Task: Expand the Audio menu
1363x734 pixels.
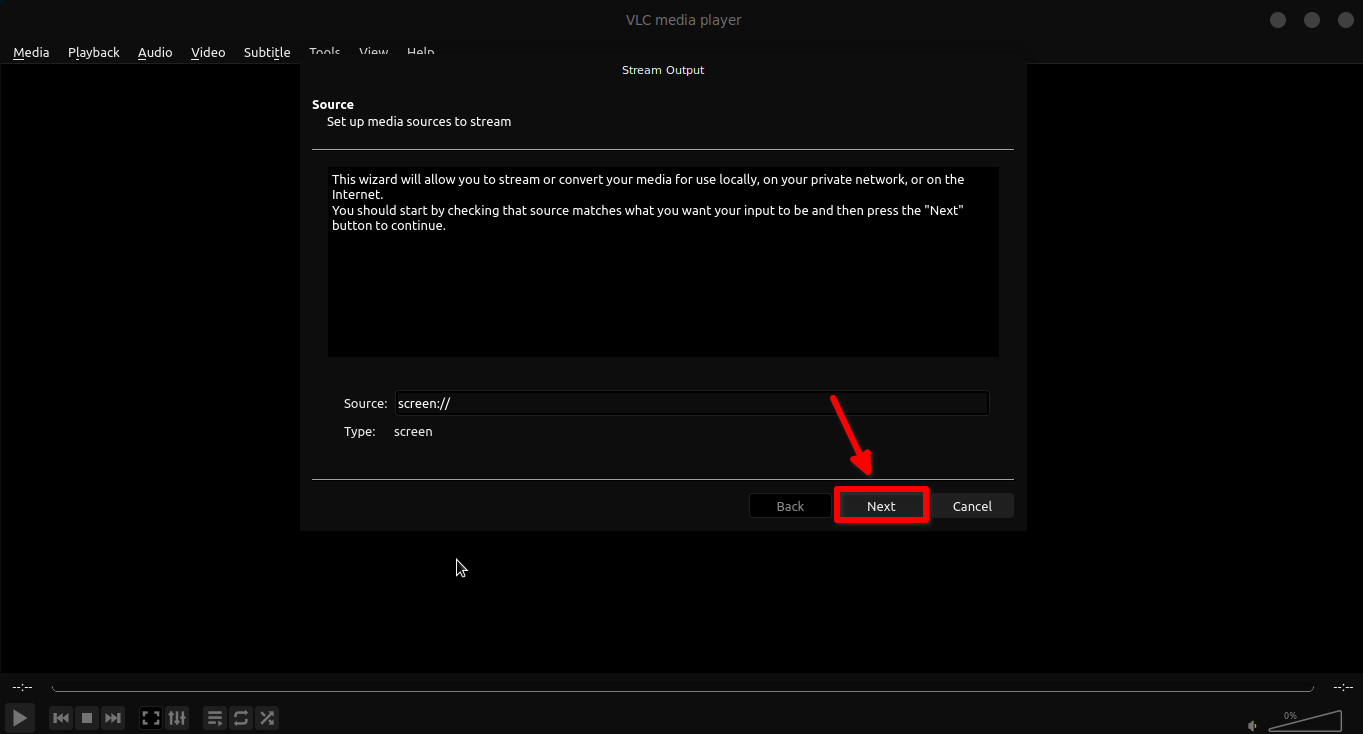Action: click(155, 52)
